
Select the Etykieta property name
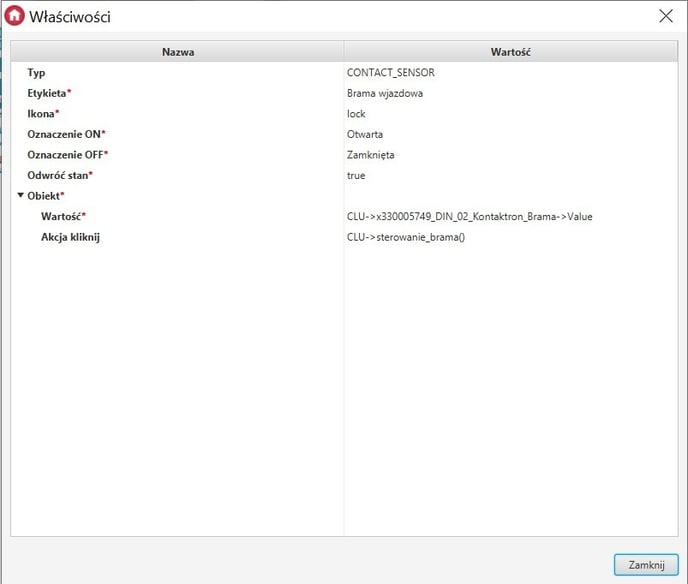coord(48,93)
